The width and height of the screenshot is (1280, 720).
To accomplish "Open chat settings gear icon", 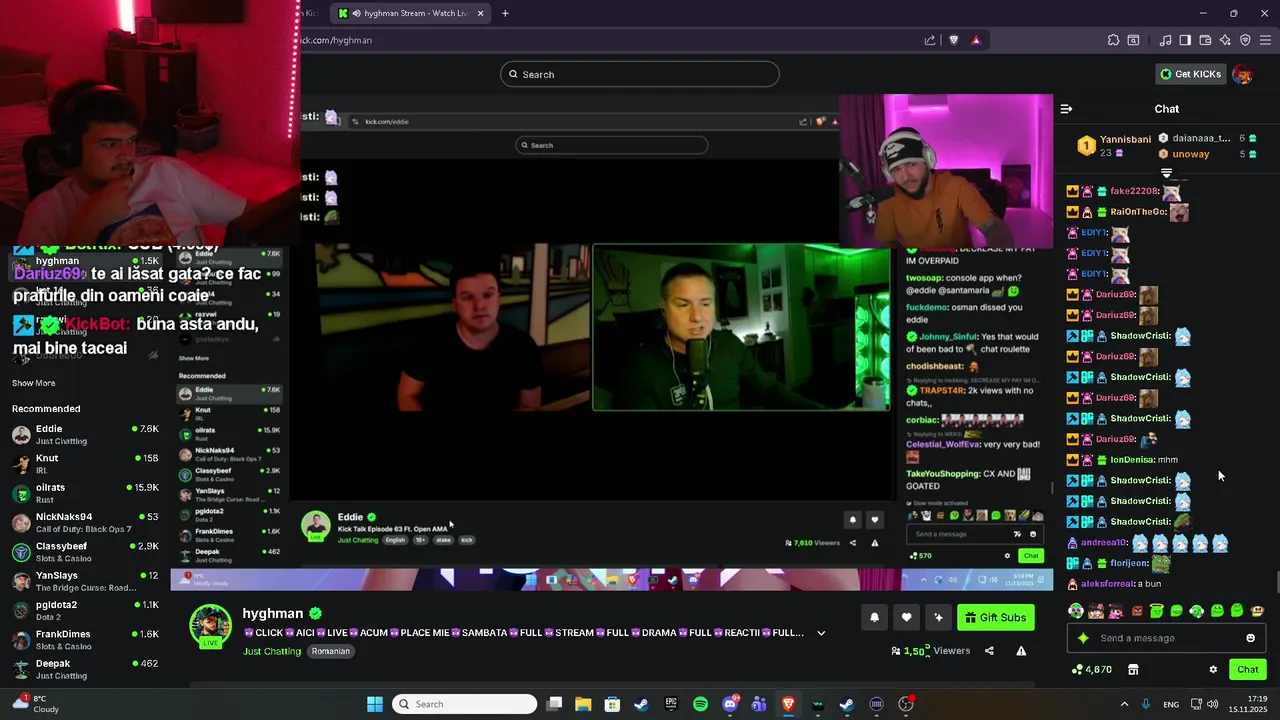I will click(x=1213, y=670).
